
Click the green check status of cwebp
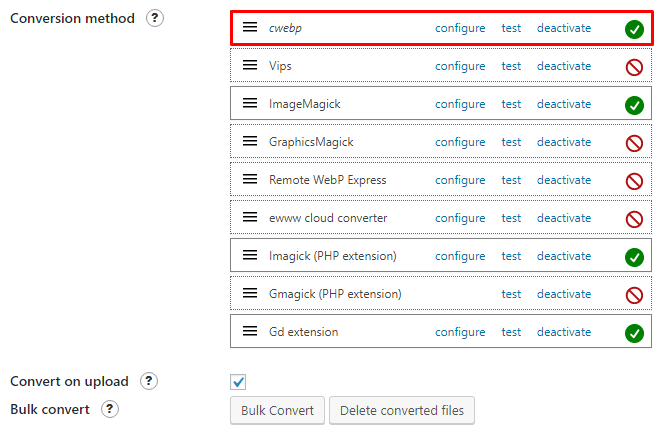pyautogui.click(x=634, y=29)
